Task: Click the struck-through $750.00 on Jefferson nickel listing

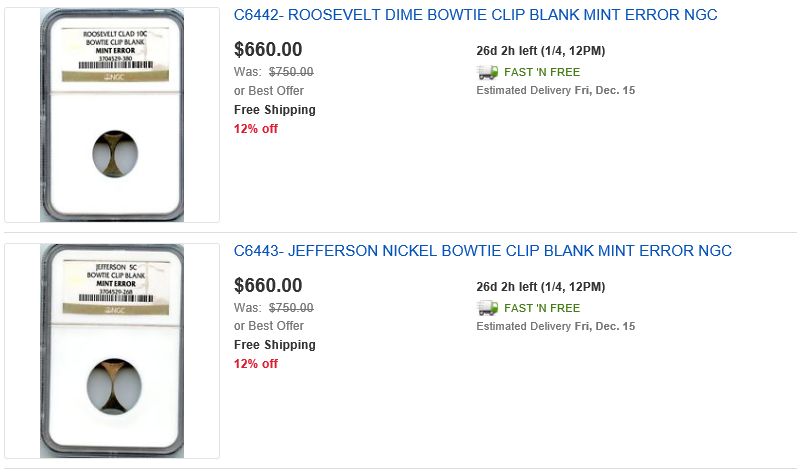Action: 291,308
